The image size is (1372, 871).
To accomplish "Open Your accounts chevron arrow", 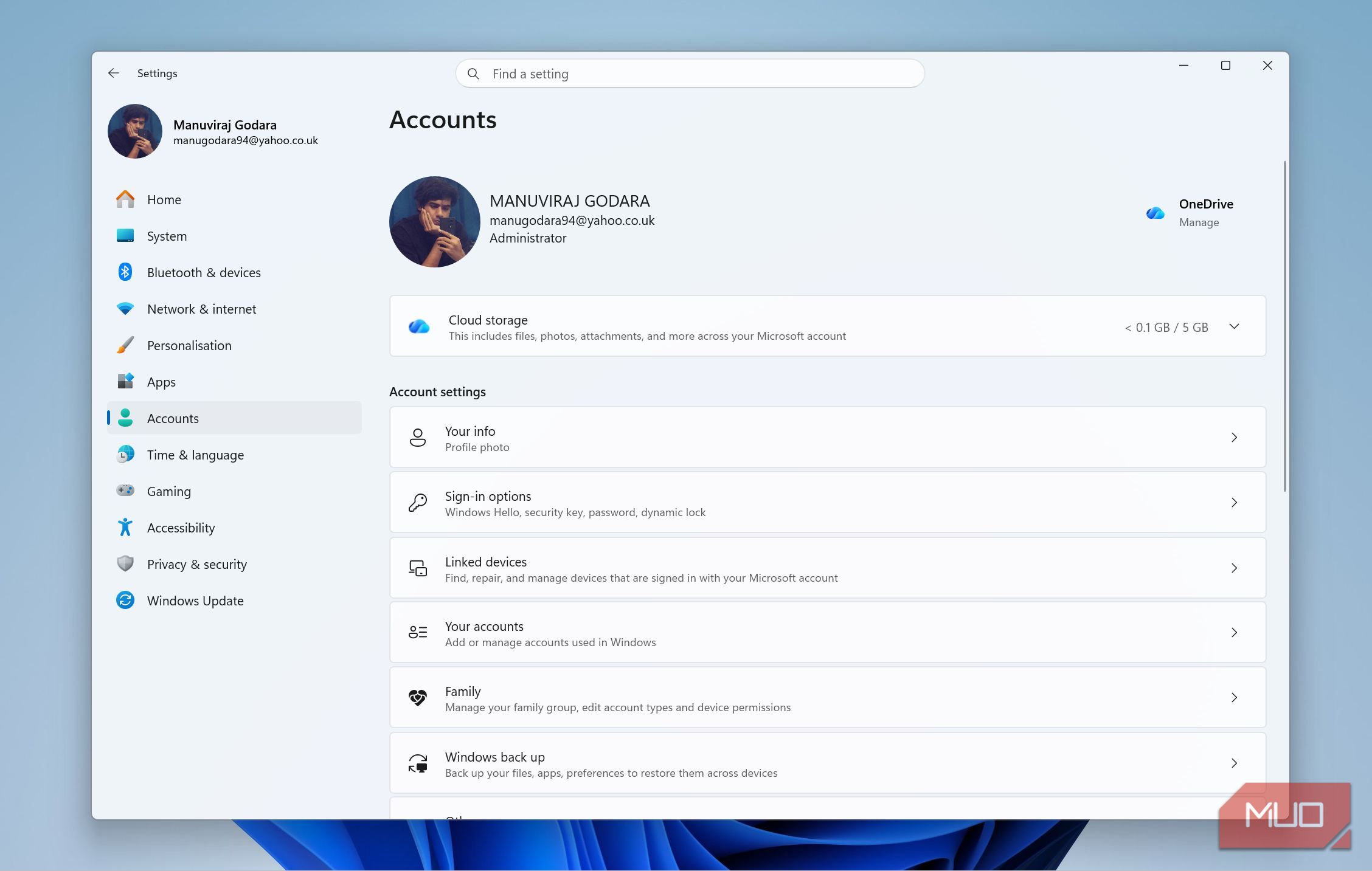I will (1234, 633).
